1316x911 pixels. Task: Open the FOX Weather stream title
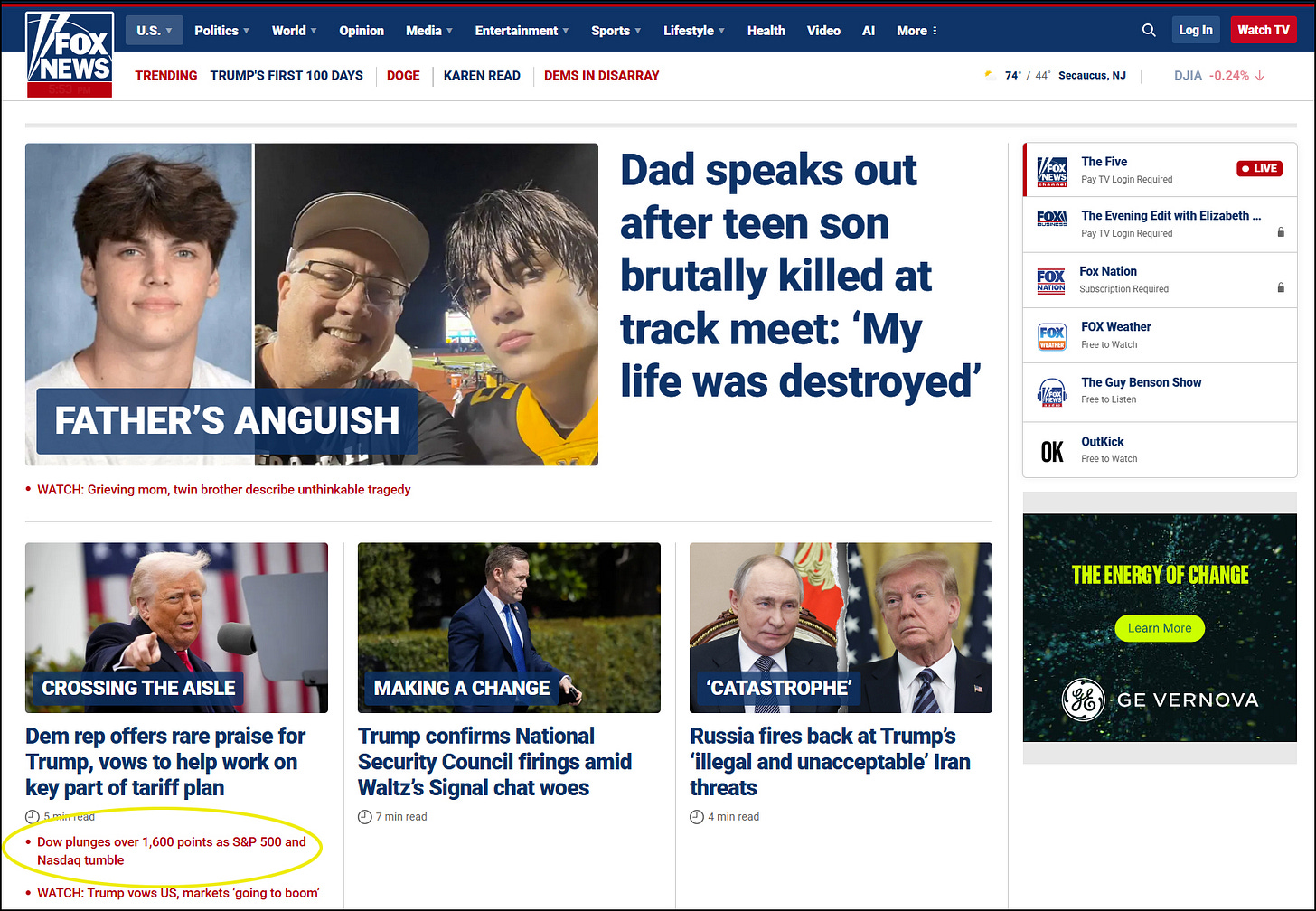point(1116,327)
